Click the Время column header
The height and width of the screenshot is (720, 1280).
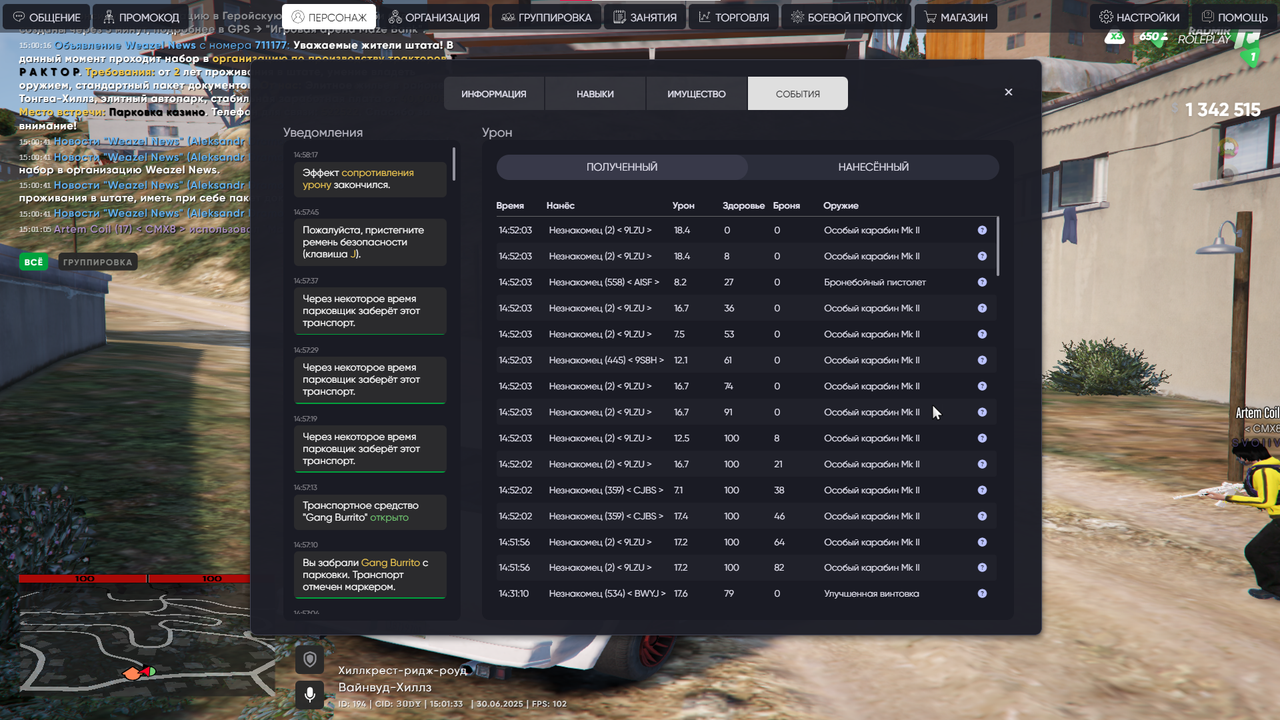tap(510, 205)
